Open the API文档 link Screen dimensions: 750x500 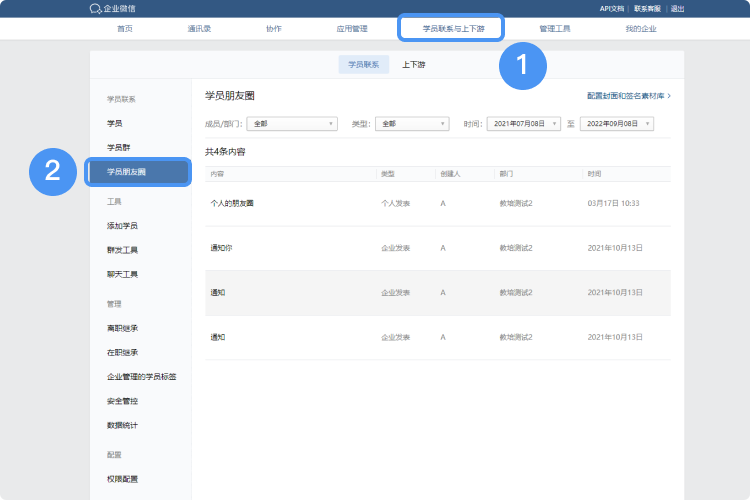coord(612,9)
